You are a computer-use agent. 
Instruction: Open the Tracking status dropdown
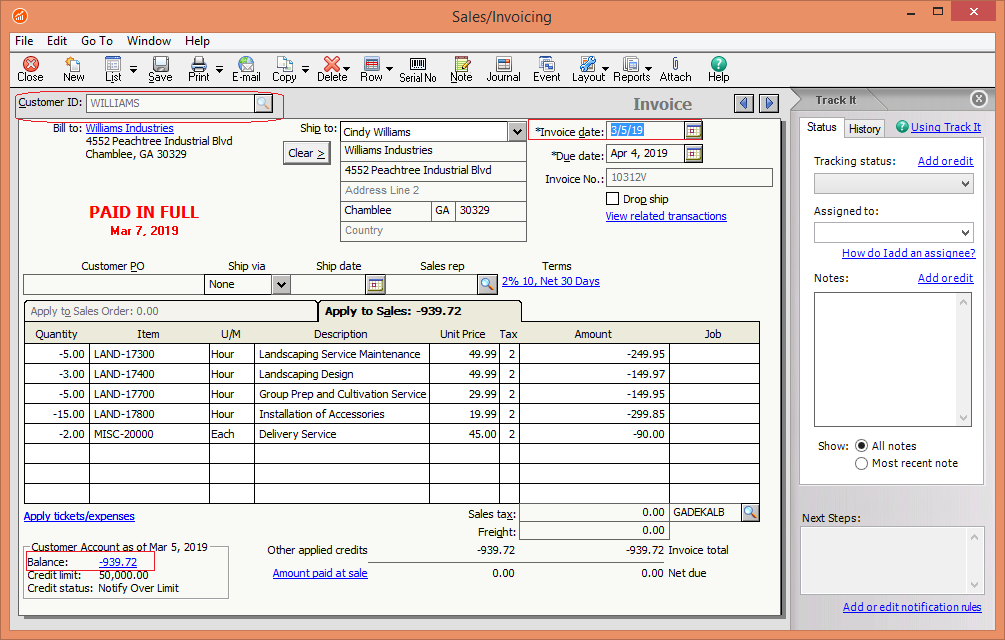pyautogui.click(x=893, y=184)
